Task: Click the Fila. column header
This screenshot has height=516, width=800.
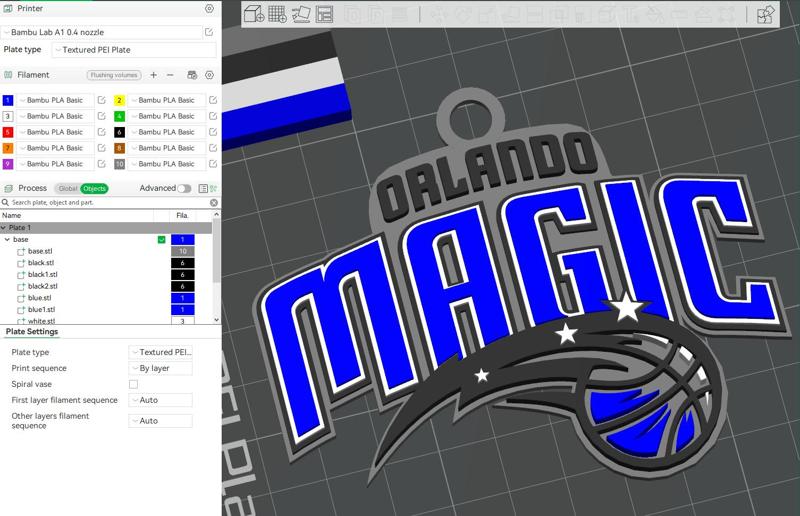Action: [x=182, y=215]
